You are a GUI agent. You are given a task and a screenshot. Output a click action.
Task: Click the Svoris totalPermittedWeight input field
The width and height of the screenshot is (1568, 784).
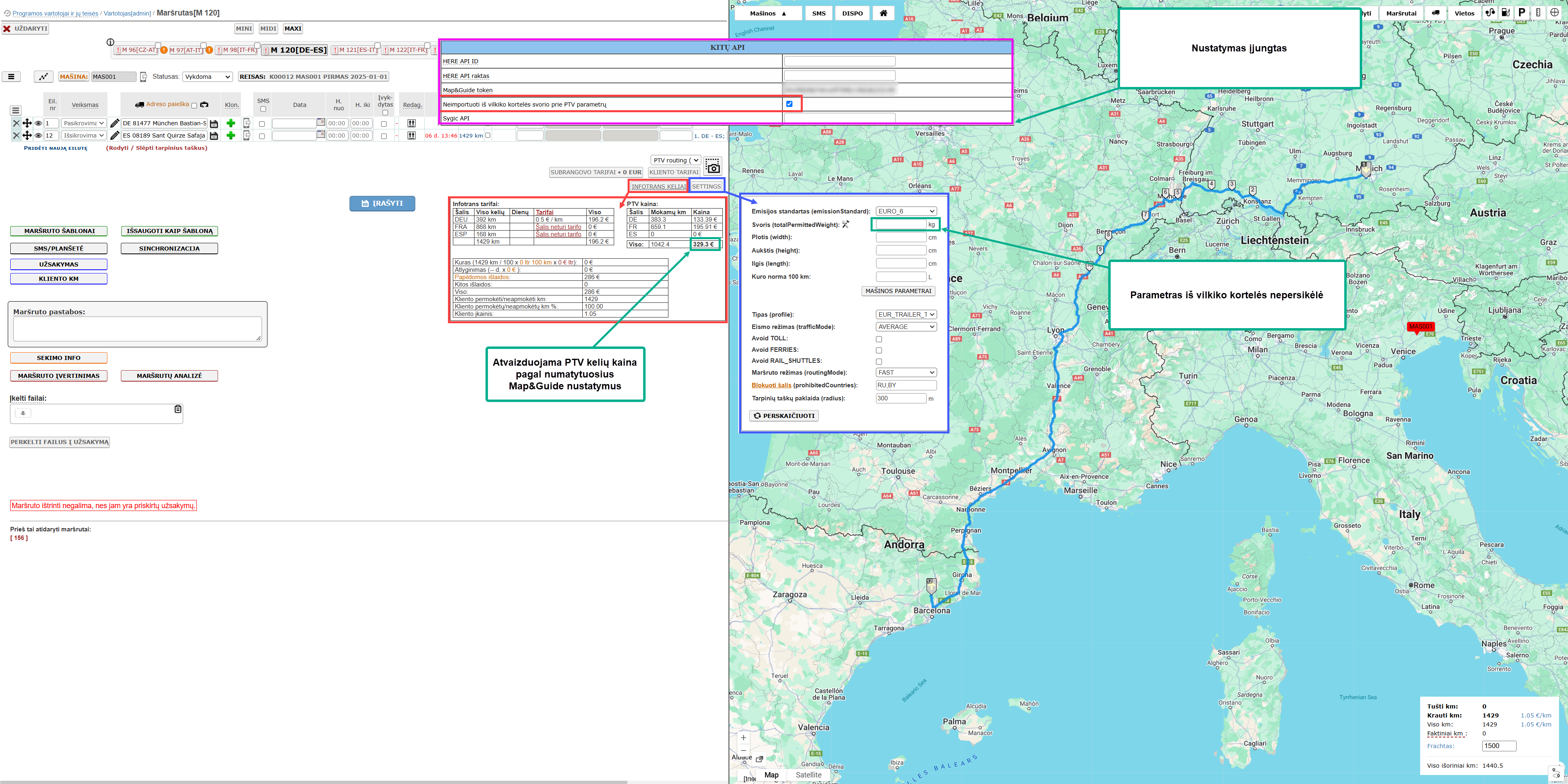click(x=901, y=224)
